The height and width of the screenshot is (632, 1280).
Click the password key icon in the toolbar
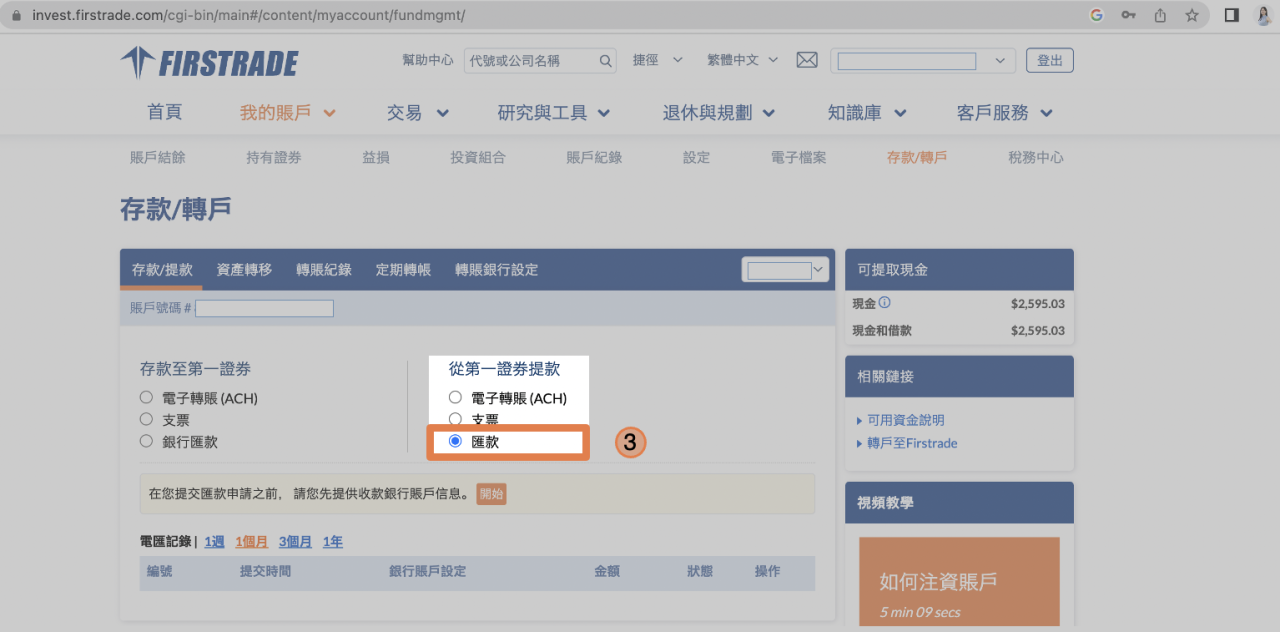1128,15
